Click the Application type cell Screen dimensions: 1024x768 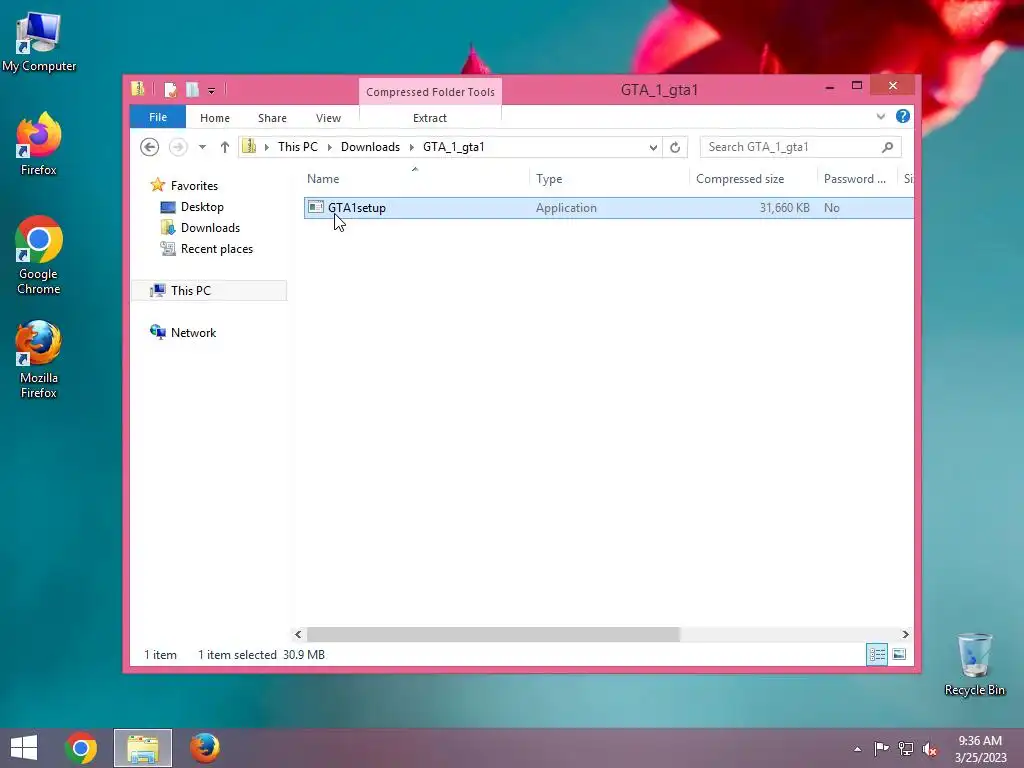(566, 208)
